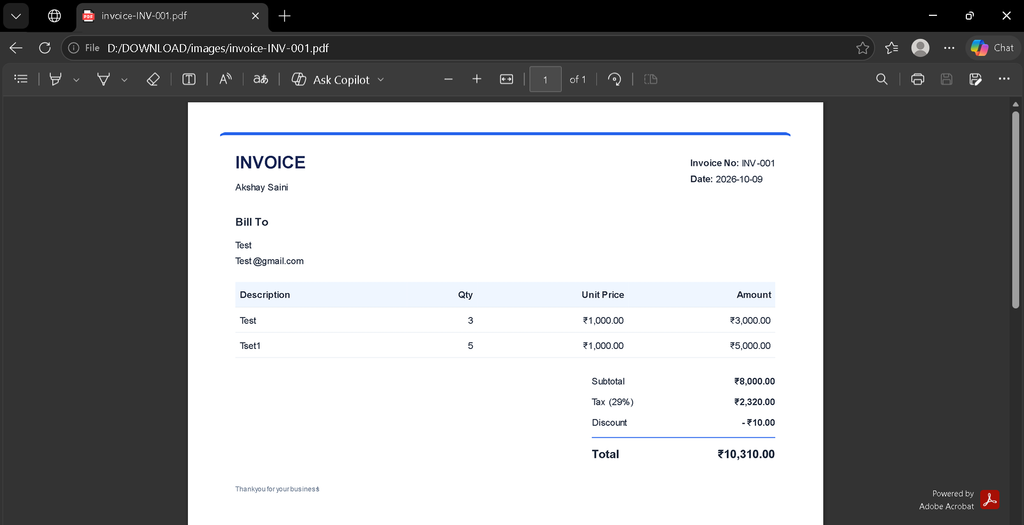Screen dimensions: 1024x525
Task: Click the INVOICE heading
Action: pyautogui.click(x=270, y=163)
